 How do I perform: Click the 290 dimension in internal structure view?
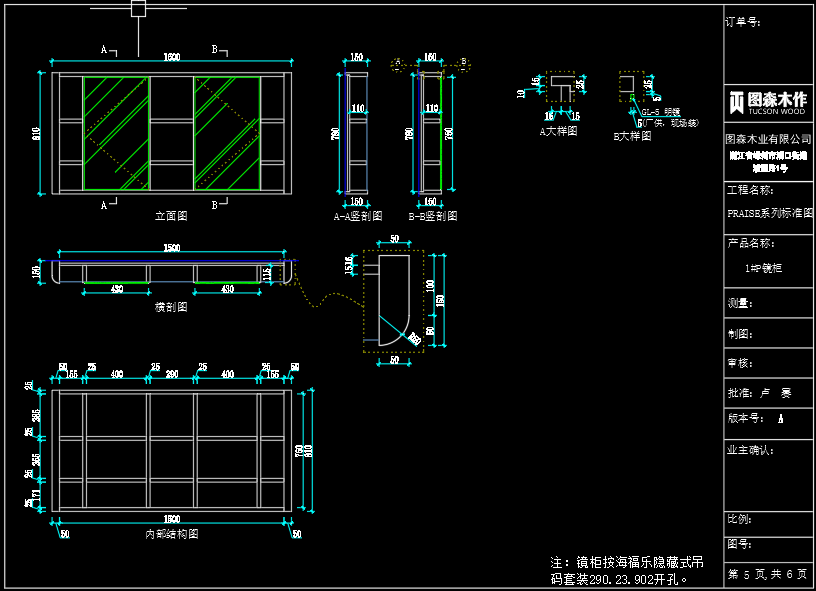[172, 374]
